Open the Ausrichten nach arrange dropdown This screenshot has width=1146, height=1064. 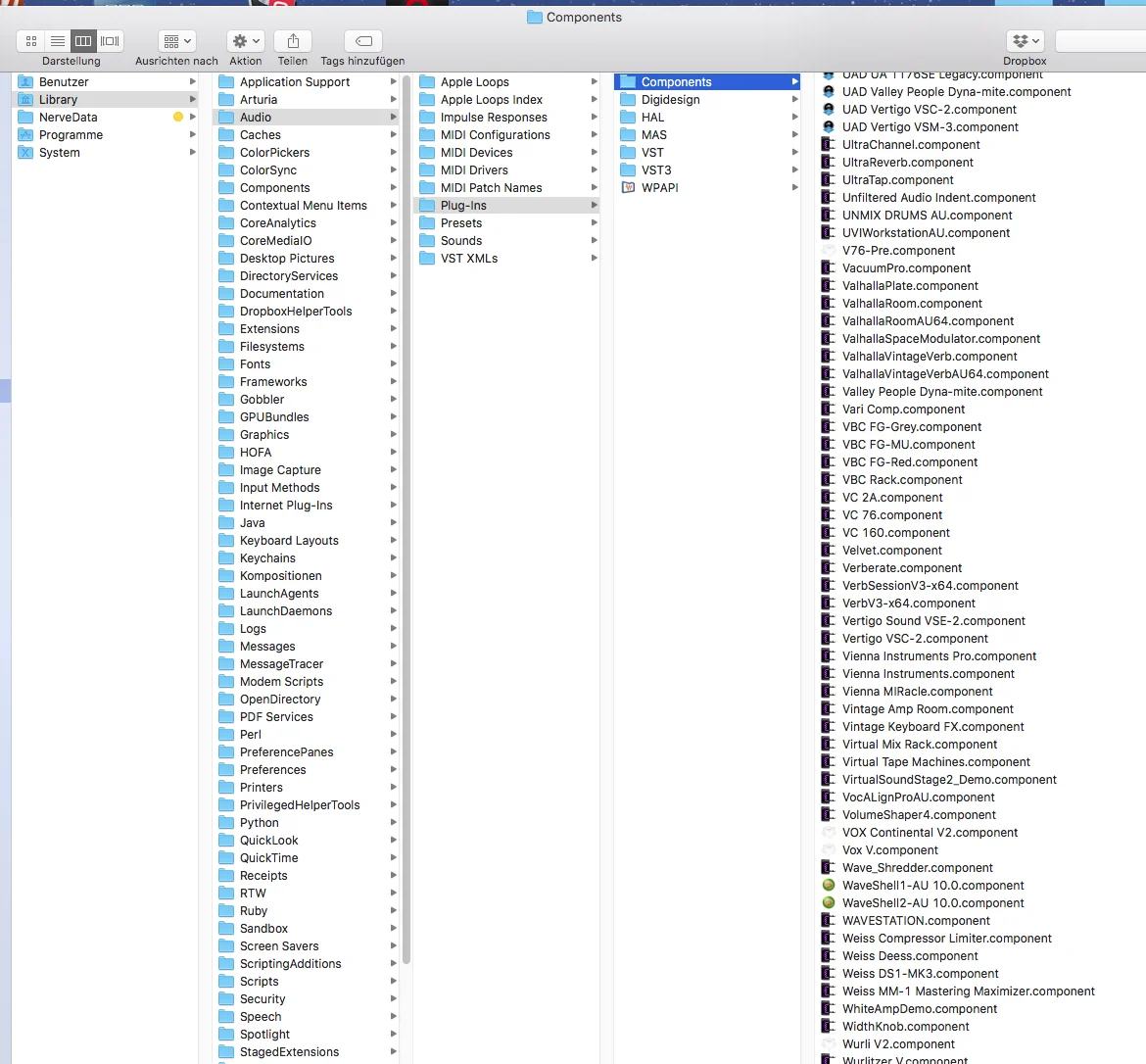pos(177,41)
